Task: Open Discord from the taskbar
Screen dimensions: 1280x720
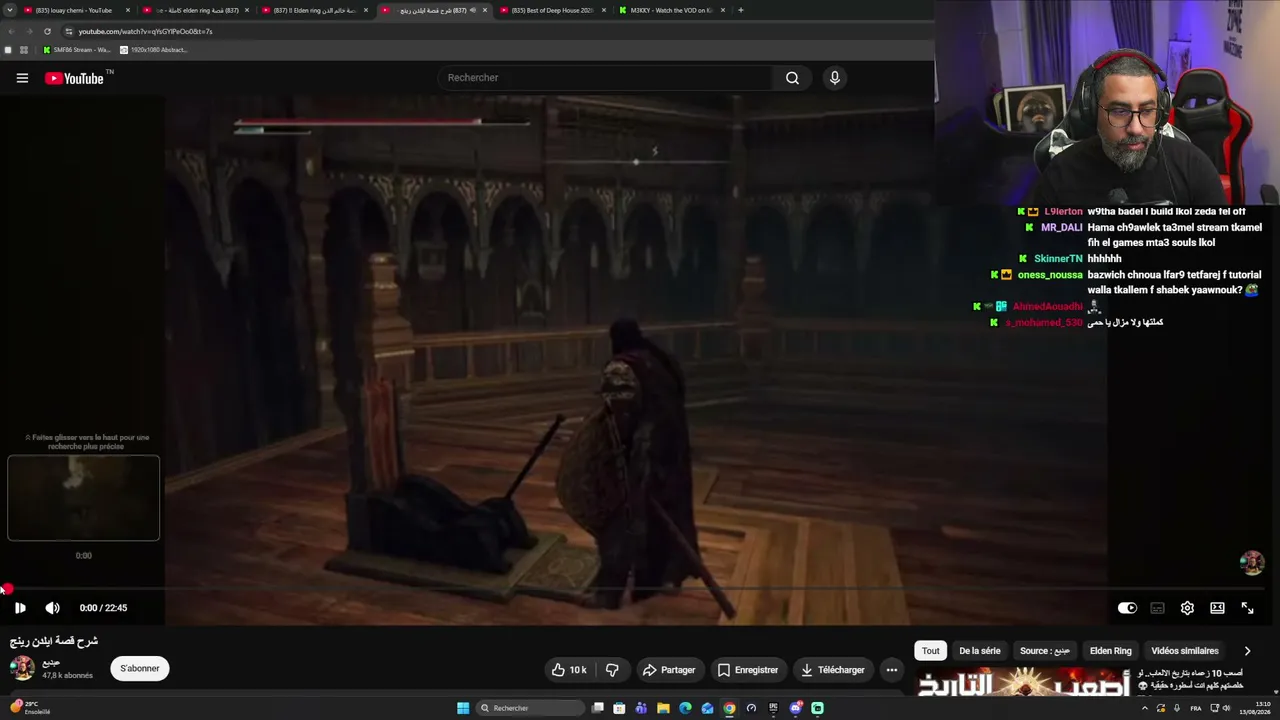Action: 795,708
